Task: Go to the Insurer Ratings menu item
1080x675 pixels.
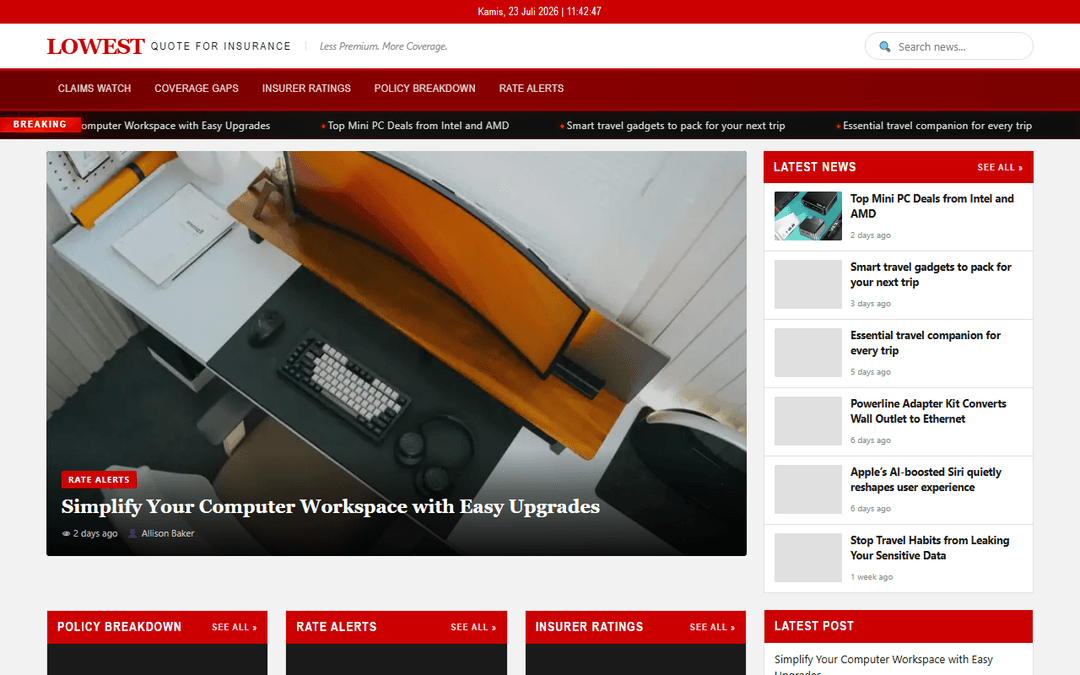Action: (x=306, y=88)
